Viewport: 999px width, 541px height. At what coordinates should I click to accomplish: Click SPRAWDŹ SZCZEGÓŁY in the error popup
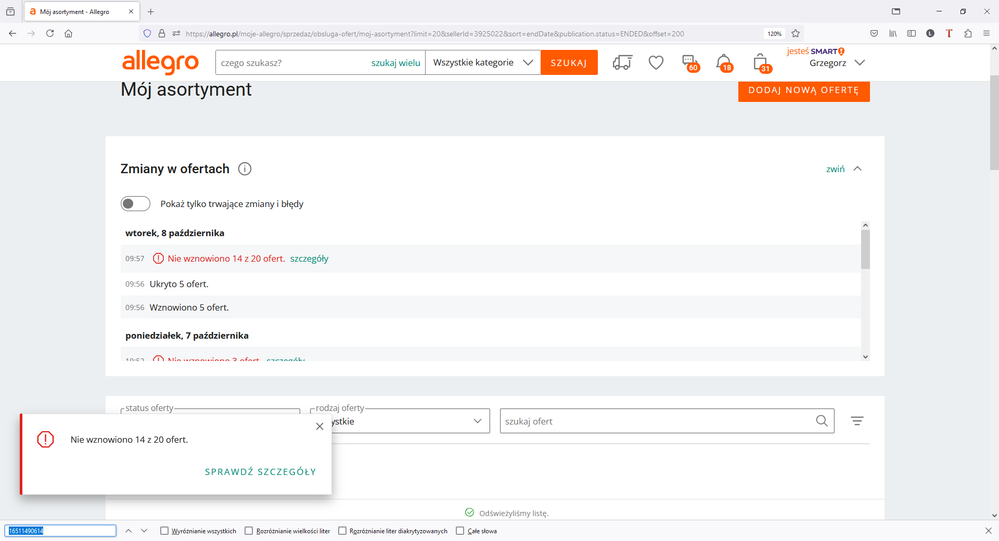260,472
